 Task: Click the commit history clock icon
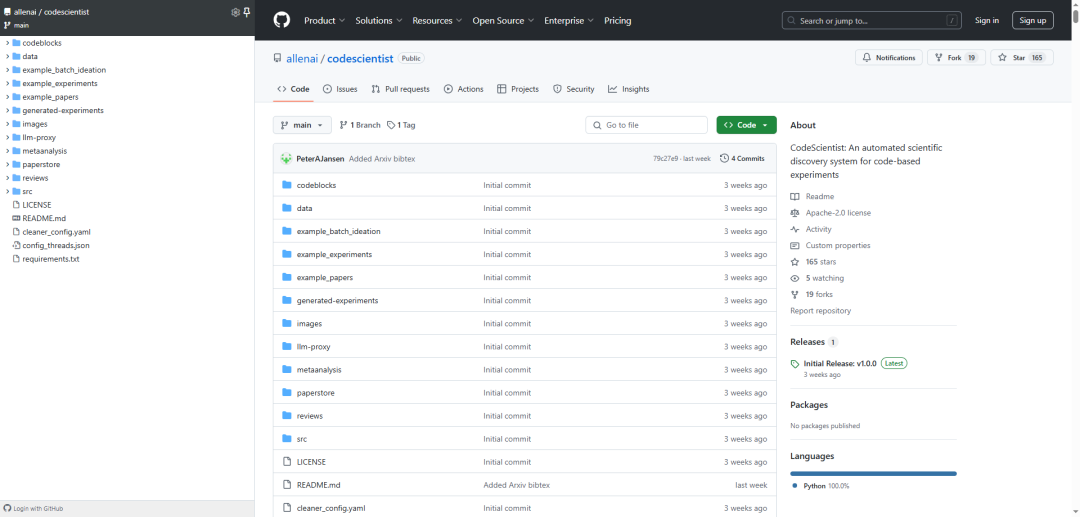pos(725,158)
